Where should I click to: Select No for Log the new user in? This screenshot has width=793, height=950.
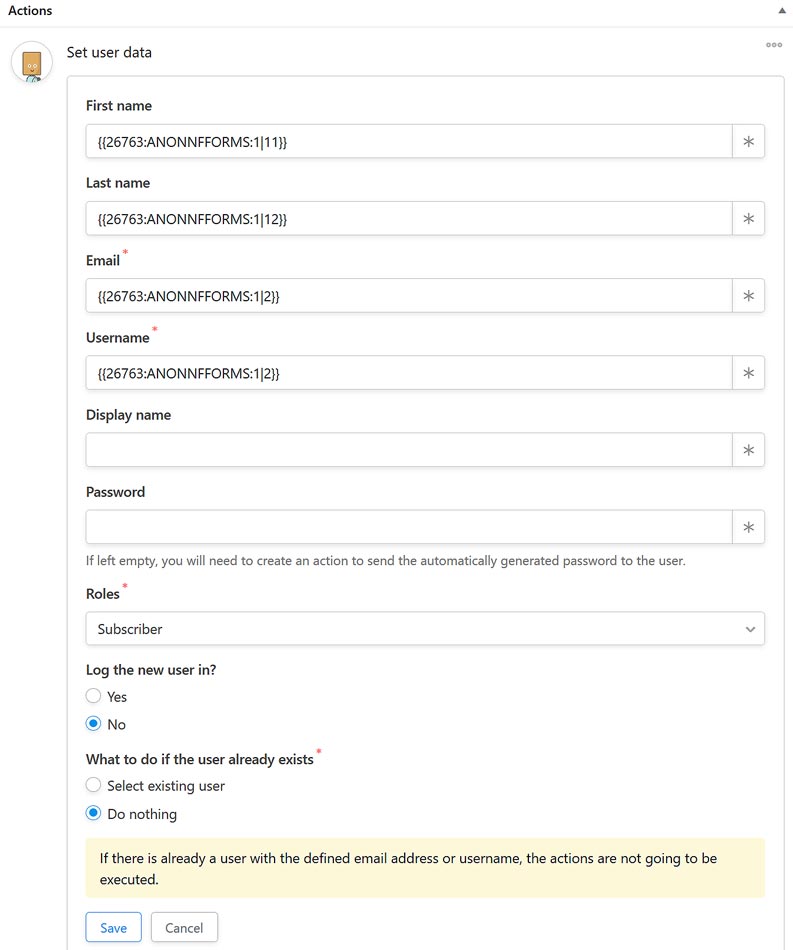93,723
